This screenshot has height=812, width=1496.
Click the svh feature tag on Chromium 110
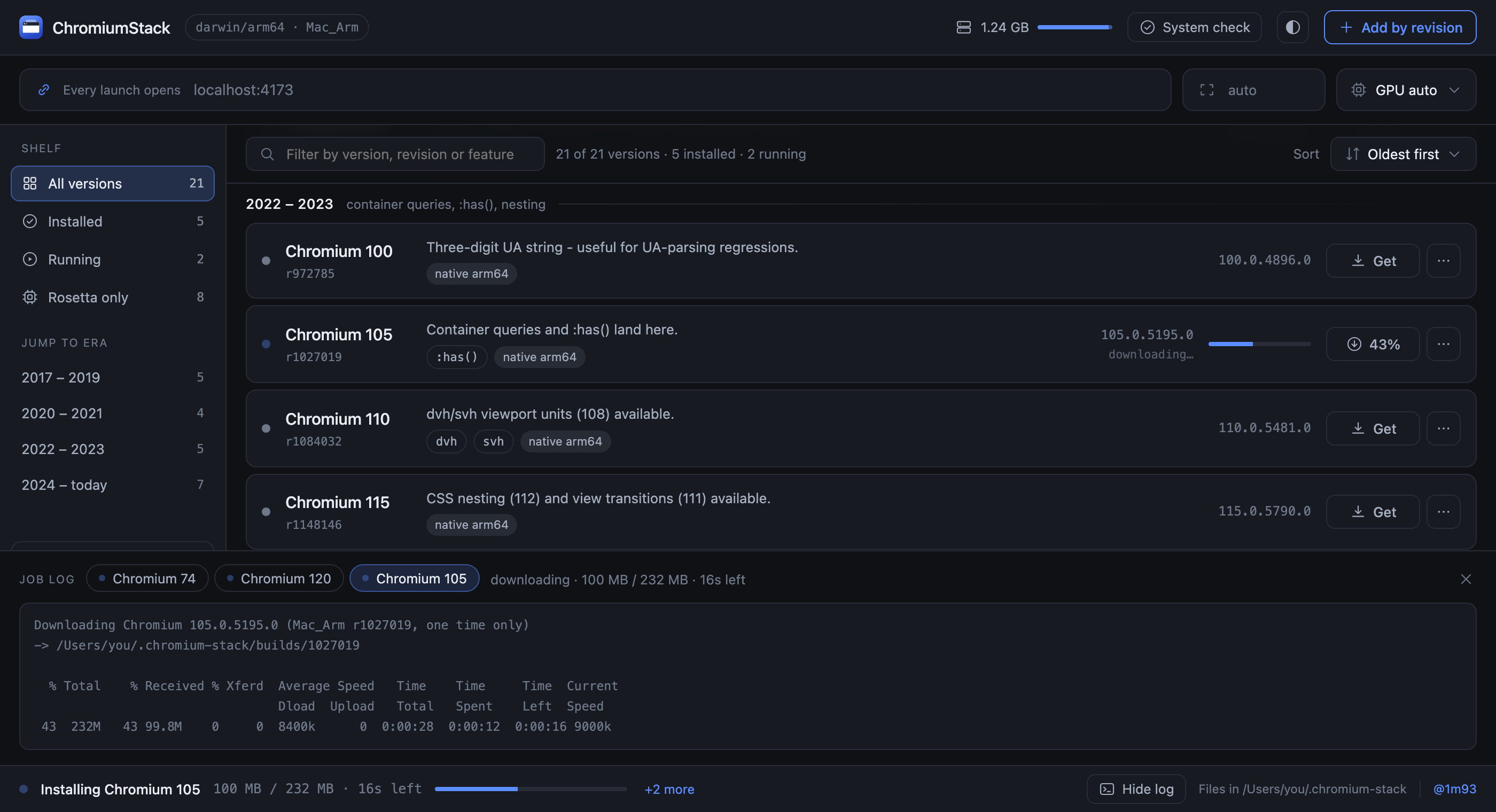coord(493,441)
